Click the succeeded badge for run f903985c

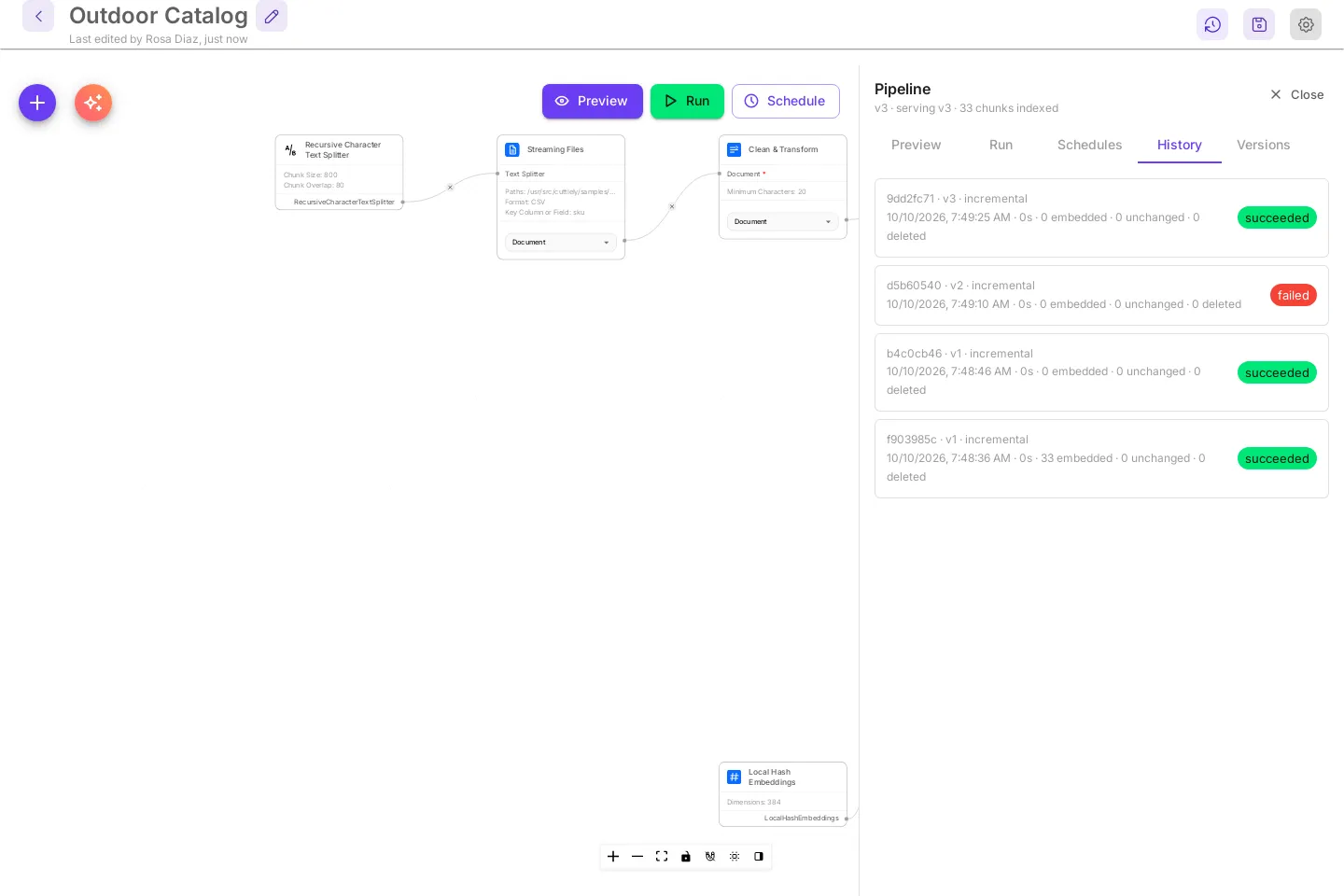(x=1277, y=458)
